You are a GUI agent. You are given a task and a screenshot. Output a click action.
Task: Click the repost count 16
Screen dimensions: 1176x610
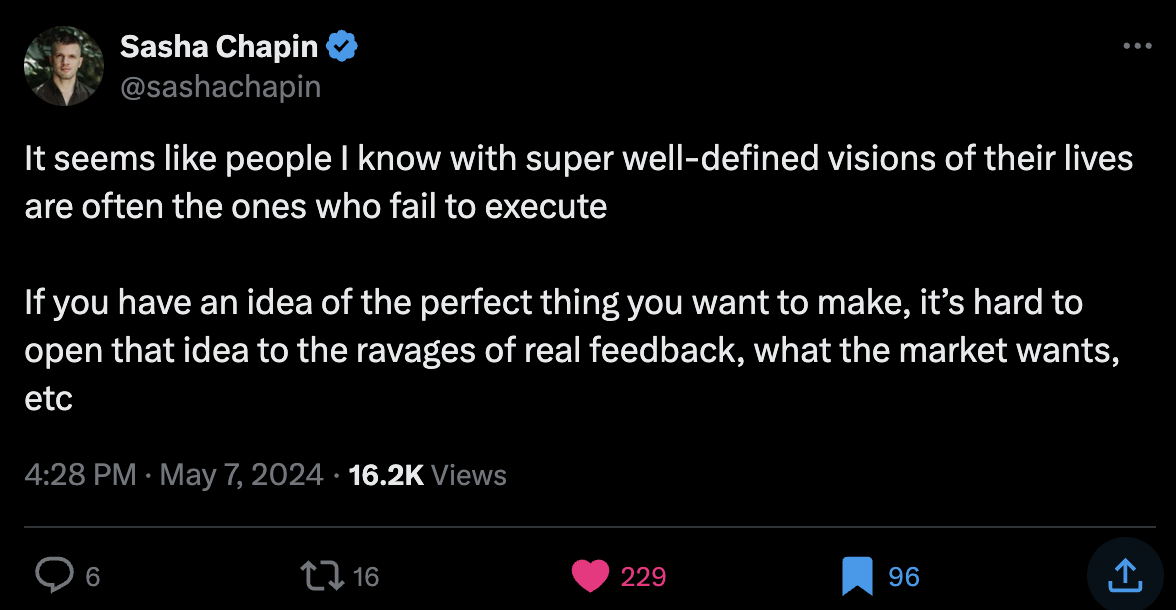tap(366, 576)
